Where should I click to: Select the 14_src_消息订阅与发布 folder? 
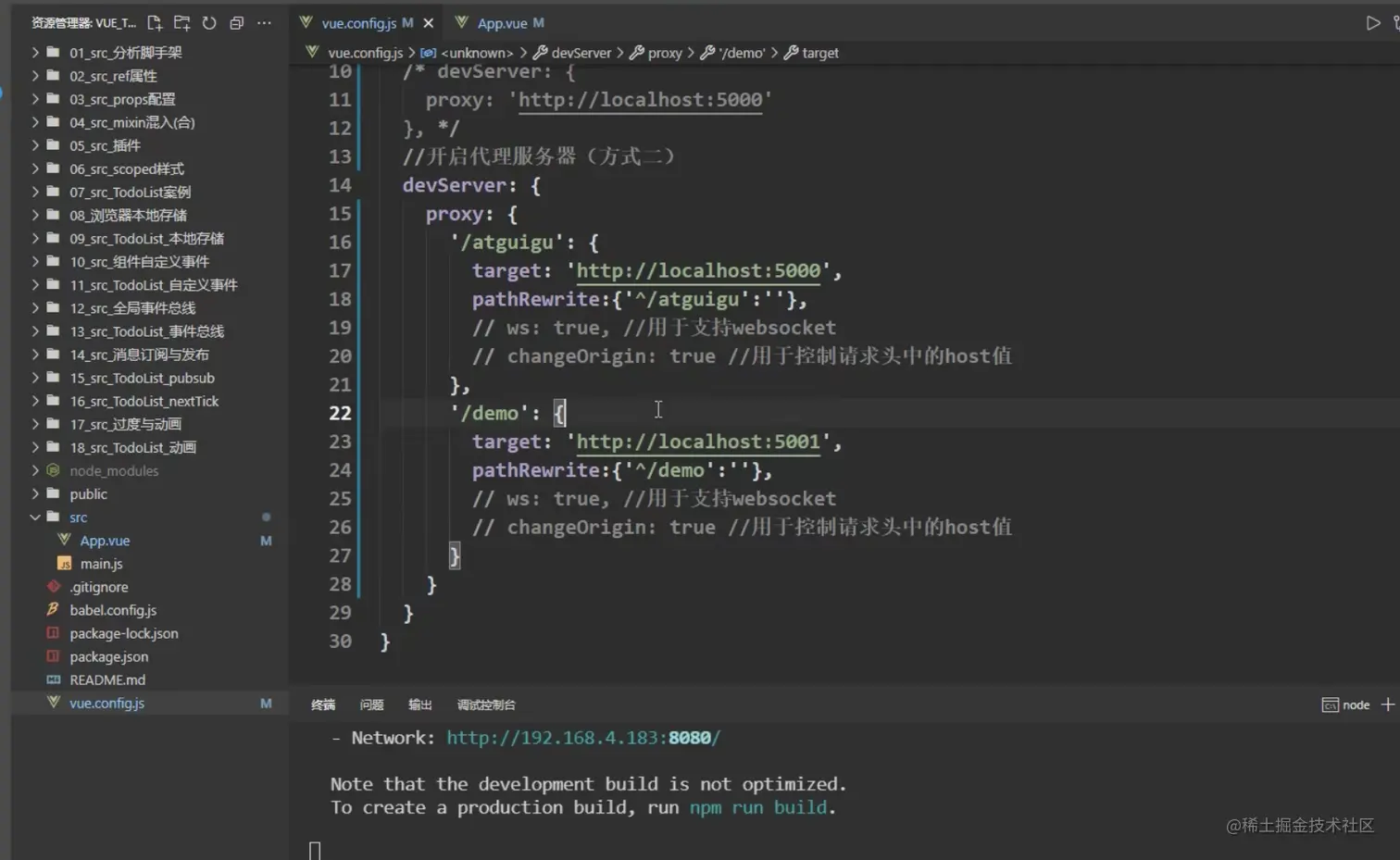(x=139, y=355)
